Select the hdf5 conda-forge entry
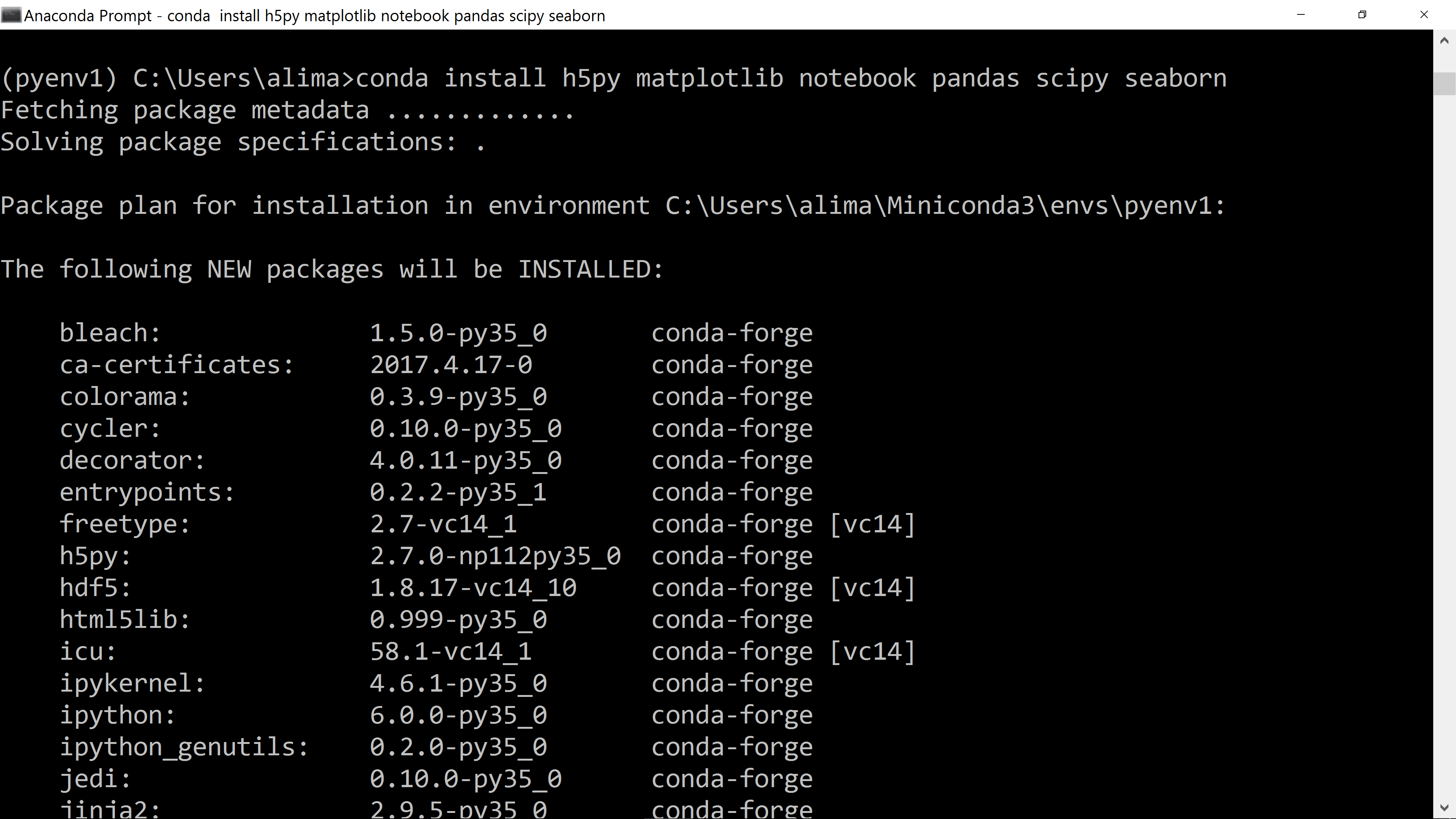 point(731,587)
